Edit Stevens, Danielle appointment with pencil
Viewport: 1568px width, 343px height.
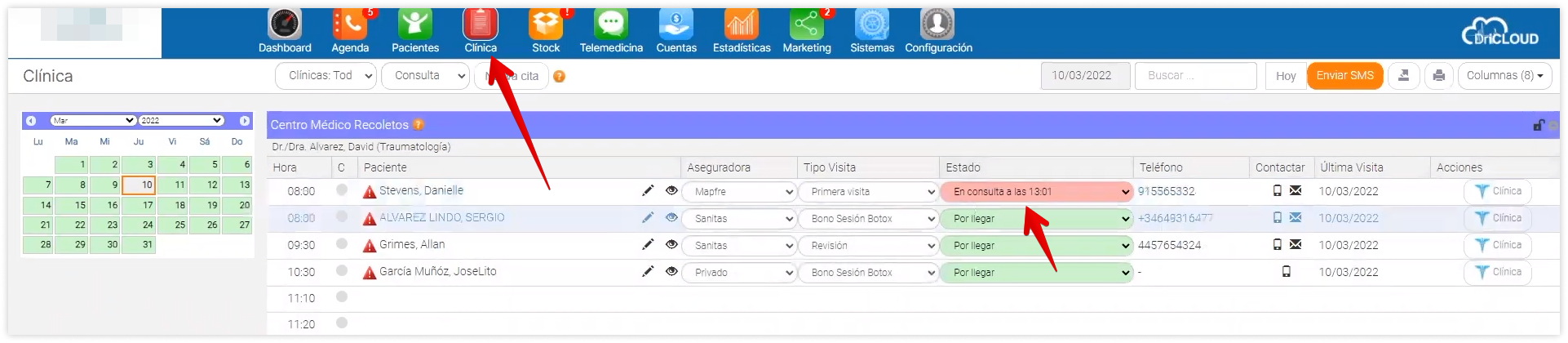pos(648,191)
